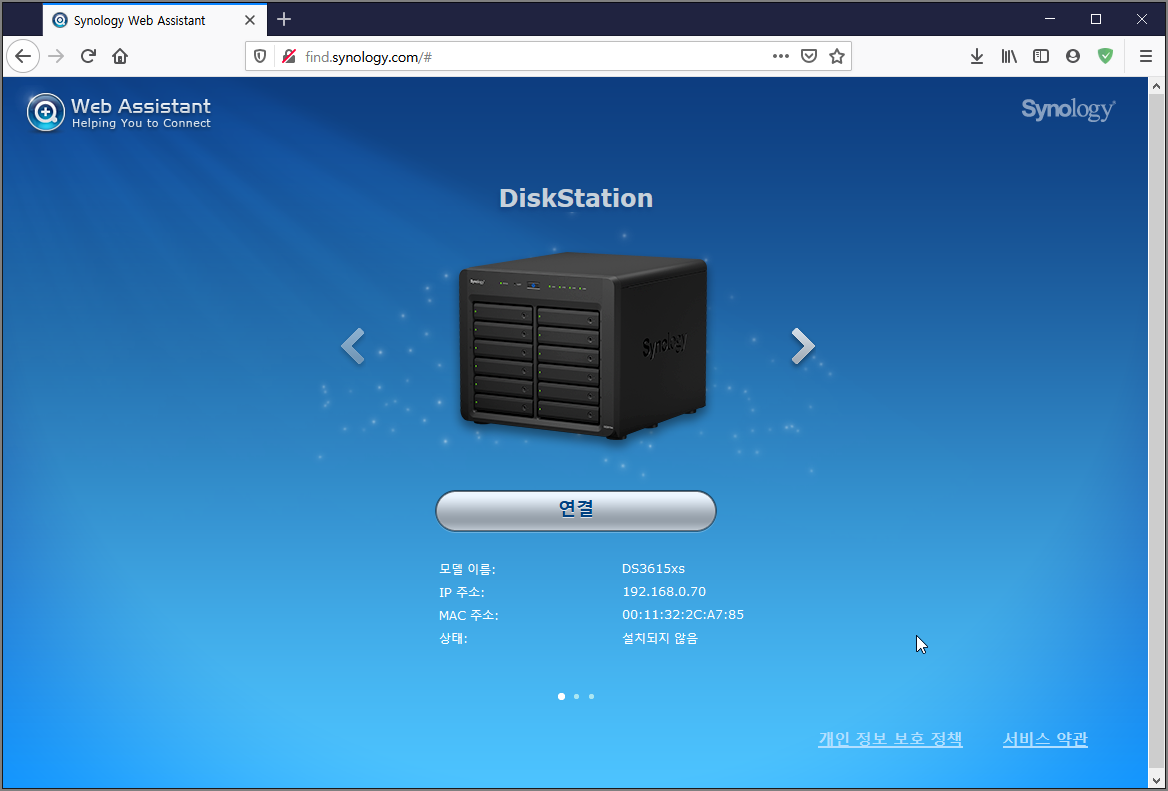Viewport: 1168px width, 791px height.
Task: Click the DiskStation device image
Action: [583, 346]
